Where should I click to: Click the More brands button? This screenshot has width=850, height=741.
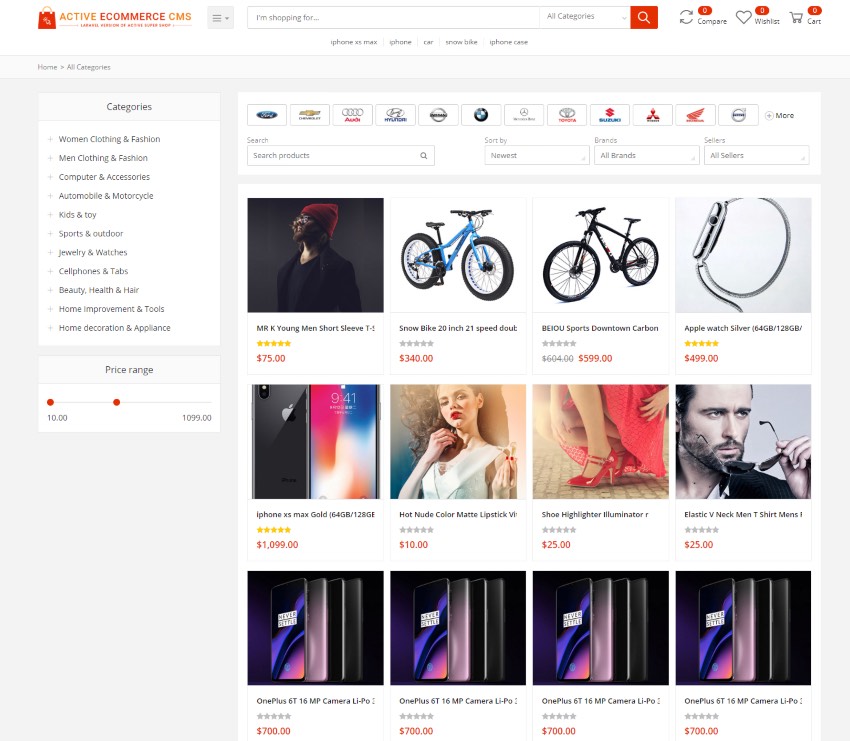[x=779, y=114]
